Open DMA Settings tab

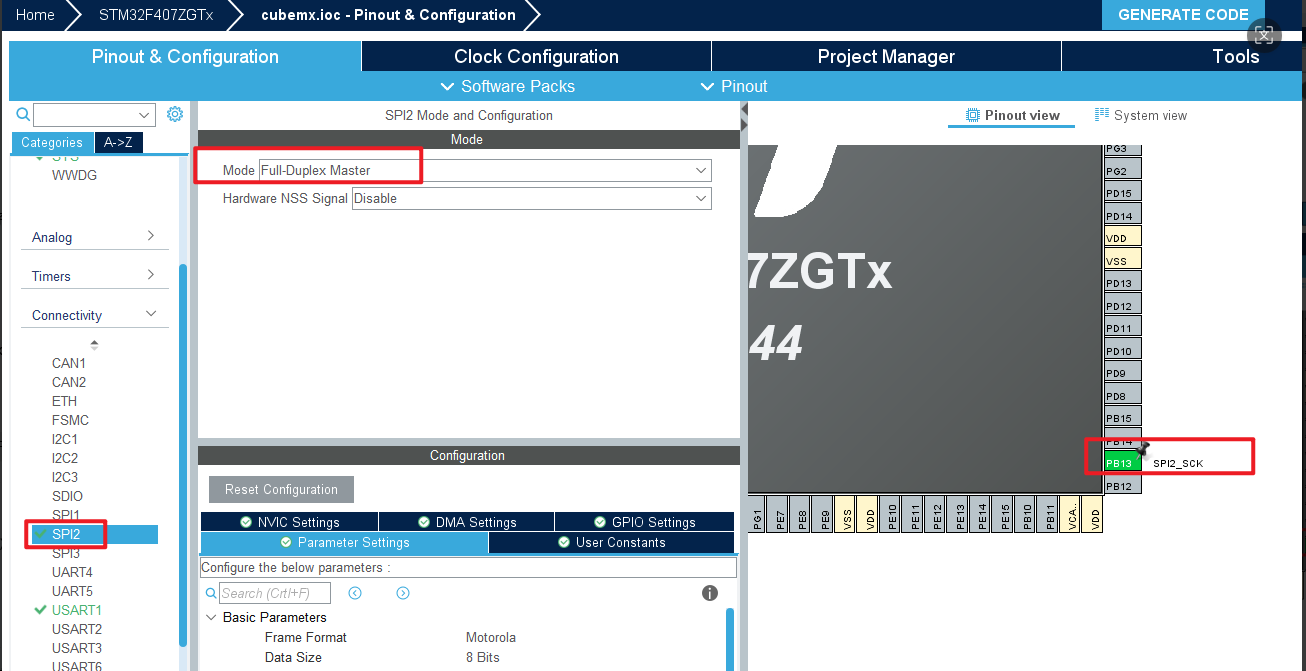[x=467, y=522]
